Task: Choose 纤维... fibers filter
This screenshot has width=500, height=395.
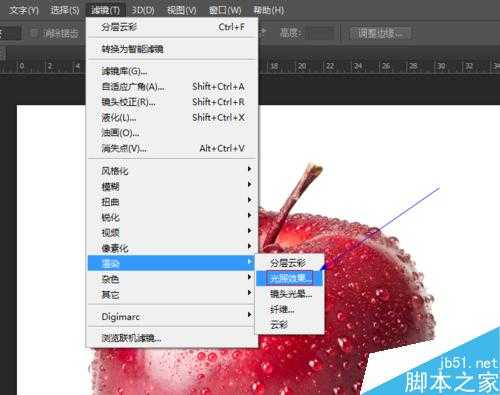Action: click(289, 309)
